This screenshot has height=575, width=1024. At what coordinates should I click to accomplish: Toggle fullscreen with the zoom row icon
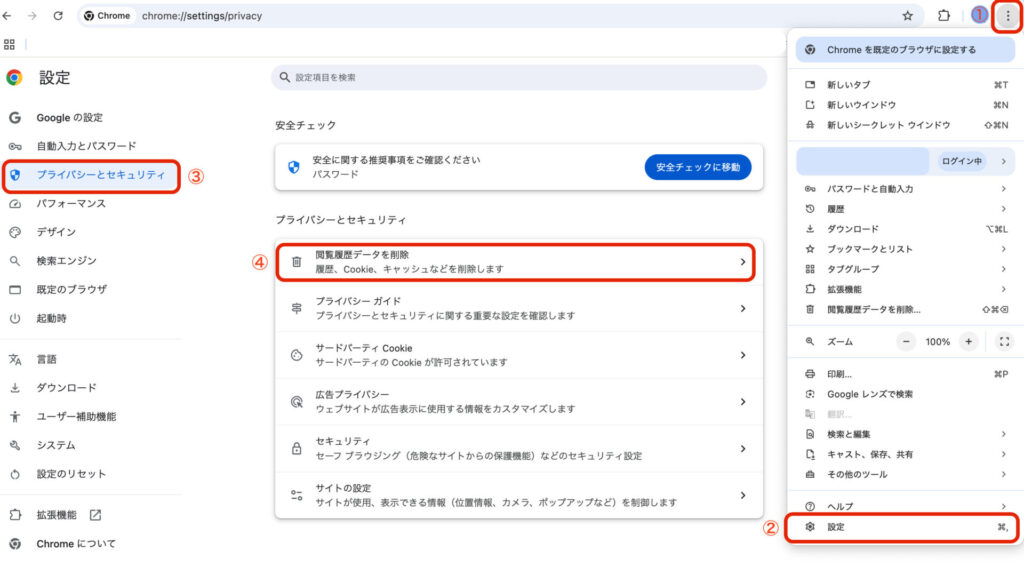(x=1004, y=342)
